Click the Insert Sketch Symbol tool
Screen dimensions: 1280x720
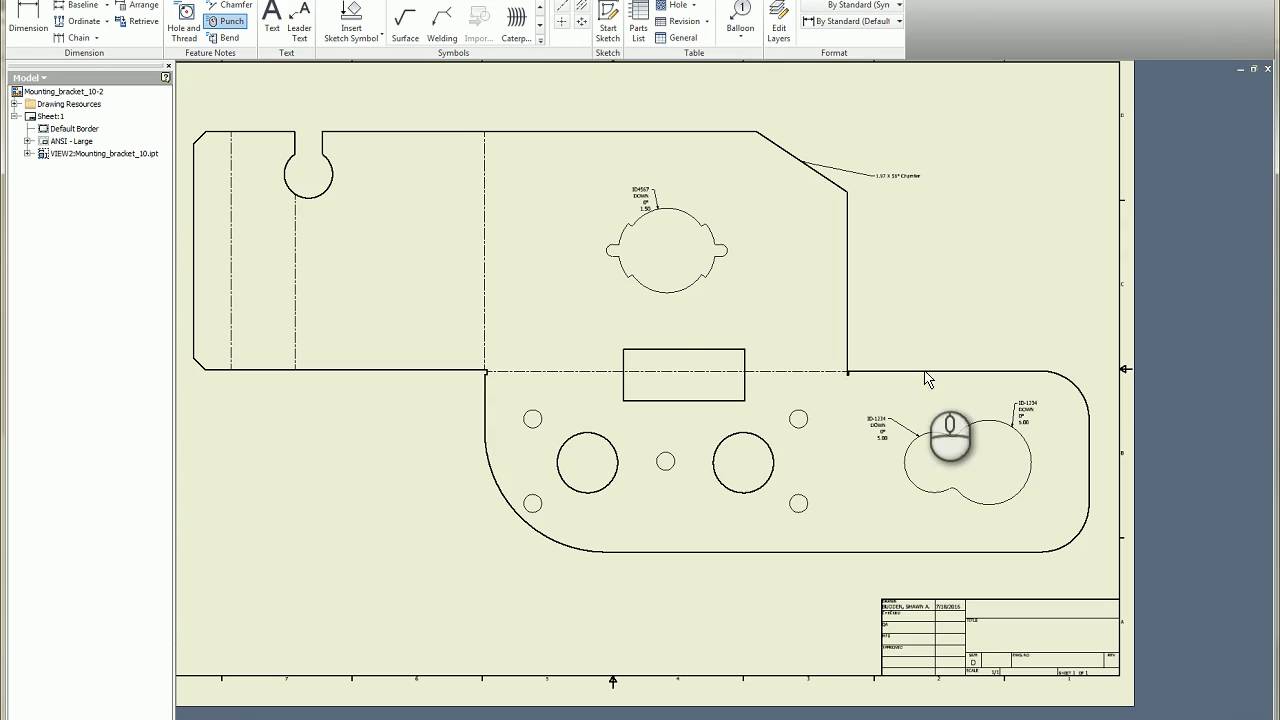coord(351,22)
